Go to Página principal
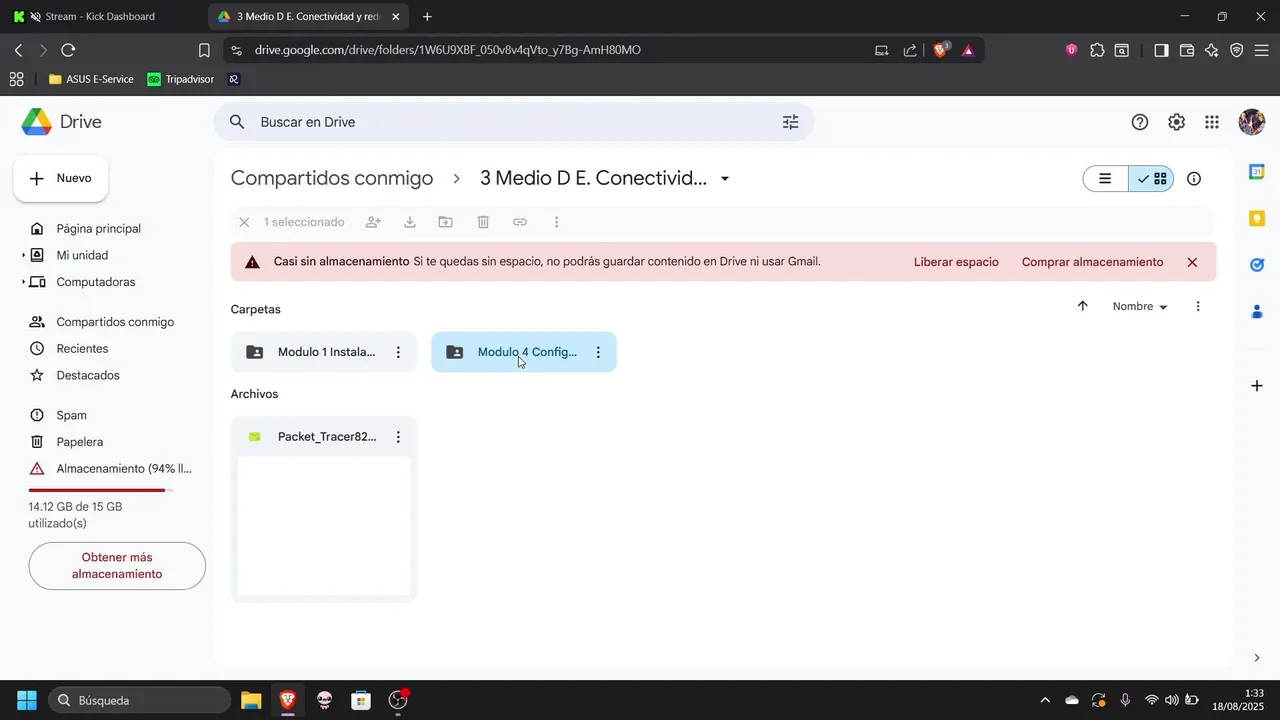 click(98, 229)
